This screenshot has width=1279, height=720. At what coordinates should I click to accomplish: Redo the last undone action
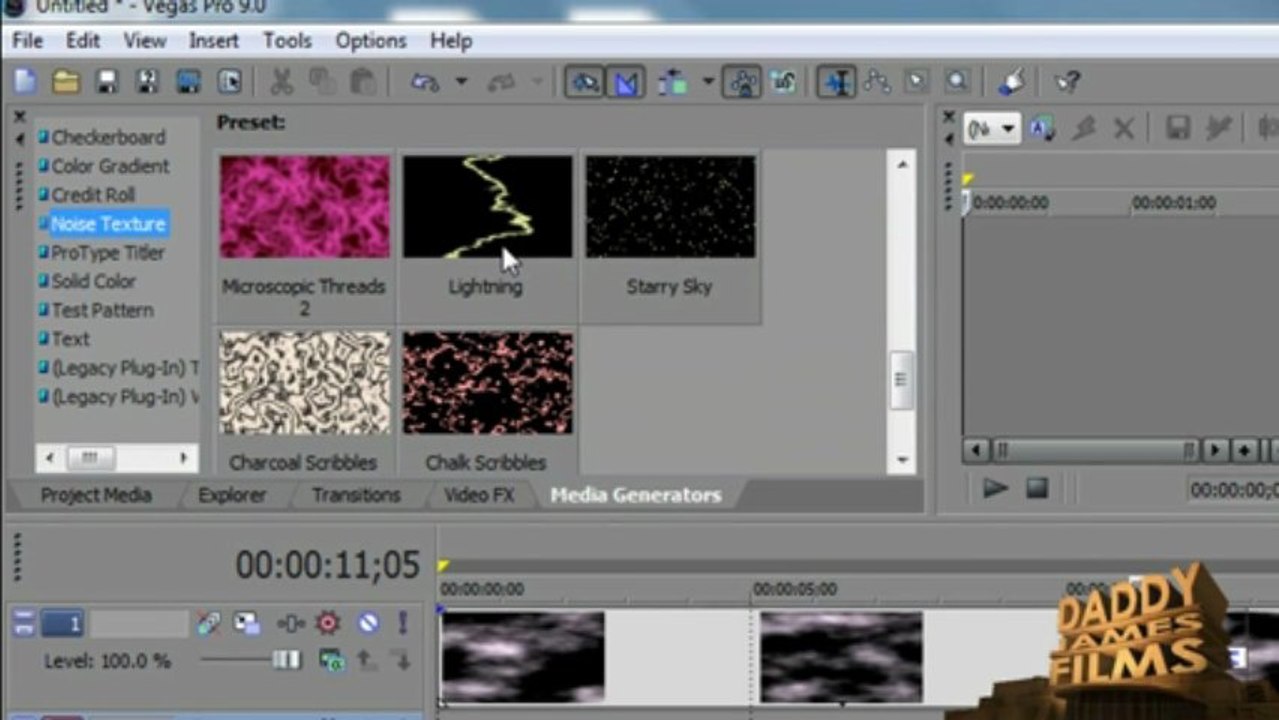pos(501,82)
